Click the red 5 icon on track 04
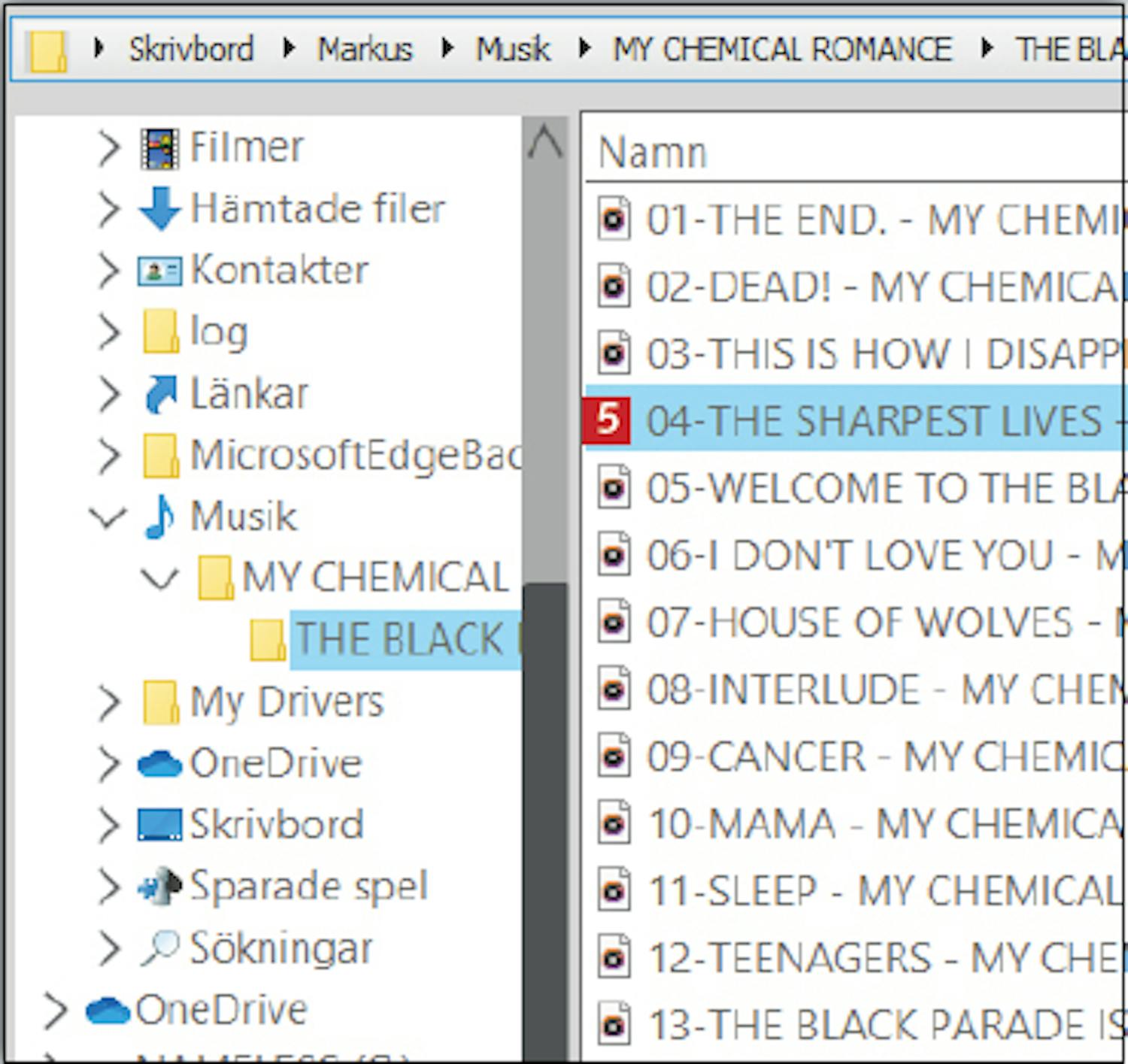The width and height of the screenshot is (1128, 1064). point(606,420)
